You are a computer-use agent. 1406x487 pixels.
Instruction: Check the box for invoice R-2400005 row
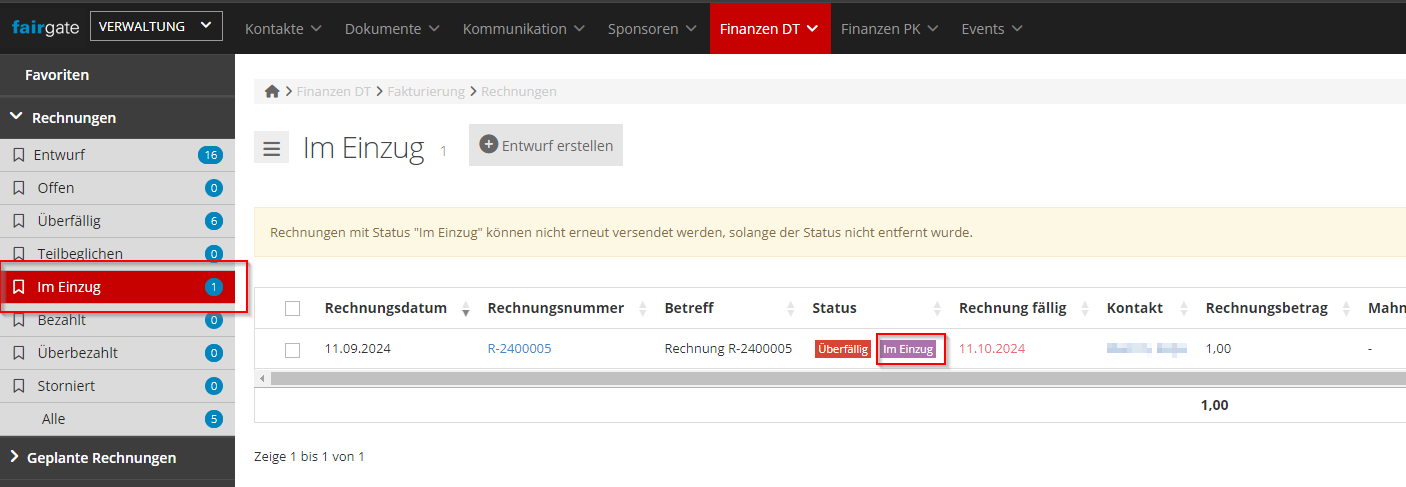292,350
